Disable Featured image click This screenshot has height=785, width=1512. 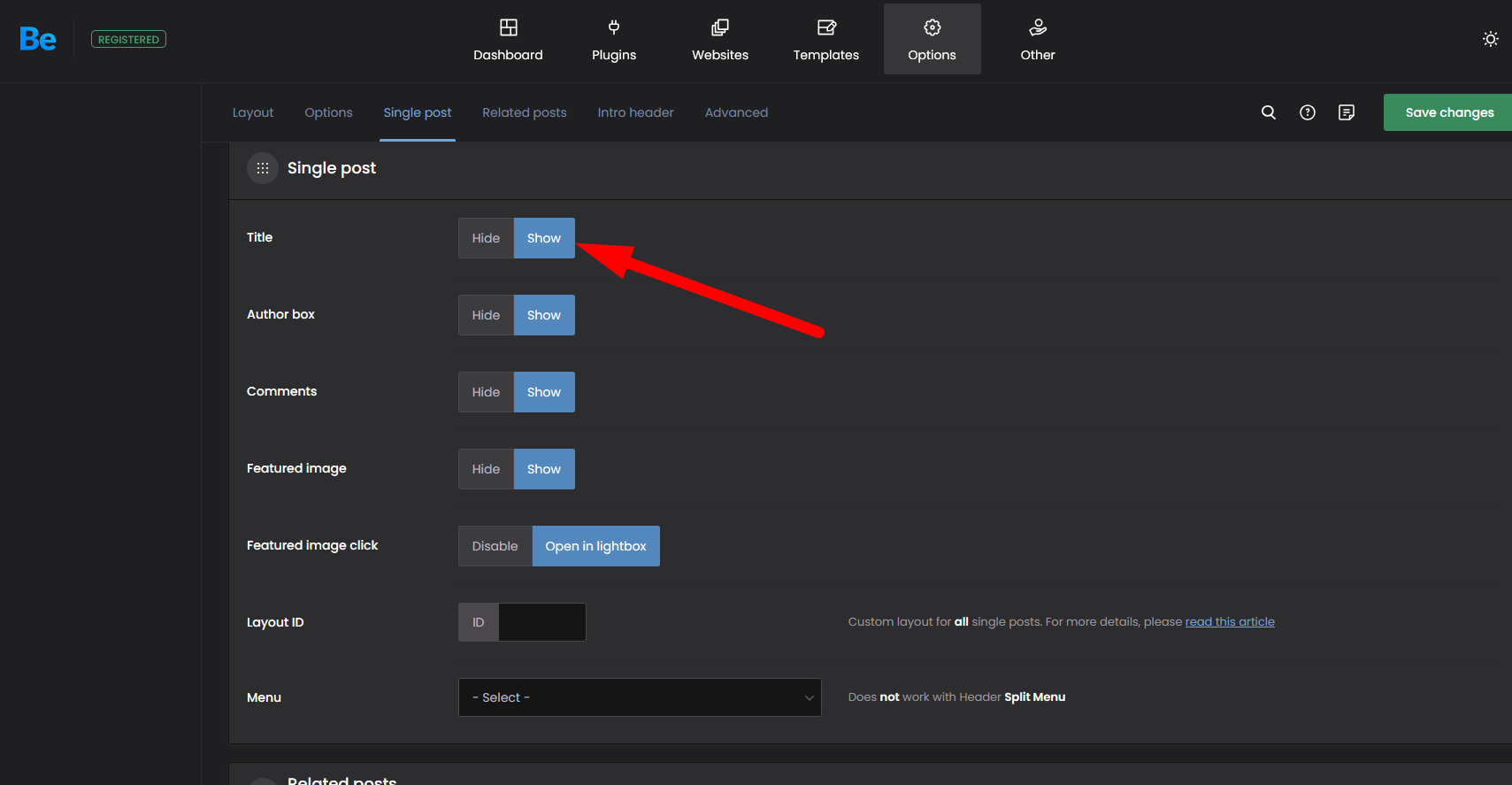[495, 546]
